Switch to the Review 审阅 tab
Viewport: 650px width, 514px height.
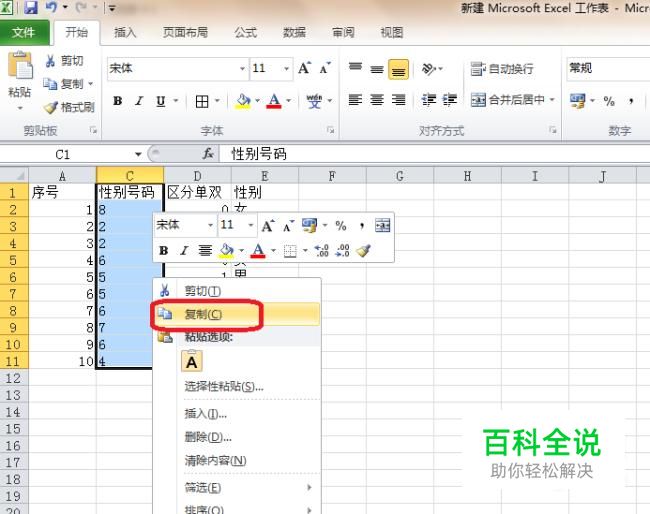pos(343,32)
